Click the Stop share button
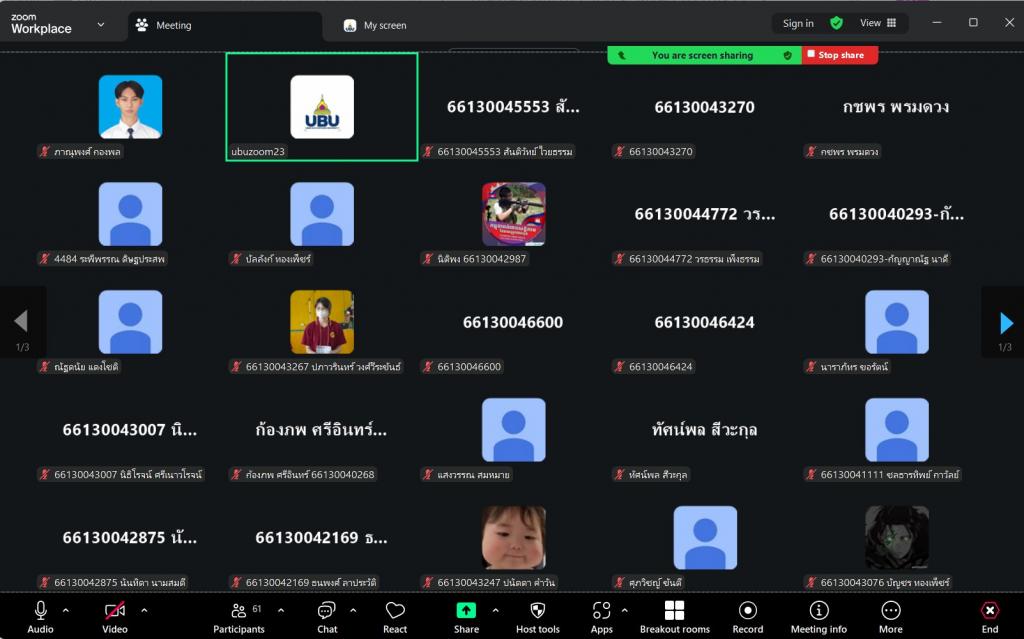The height and width of the screenshot is (639, 1024). (840, 55)
